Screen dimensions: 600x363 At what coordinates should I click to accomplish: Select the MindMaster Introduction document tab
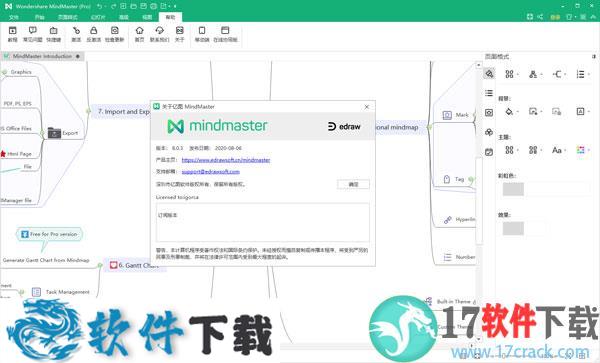[x=42, y=56]
